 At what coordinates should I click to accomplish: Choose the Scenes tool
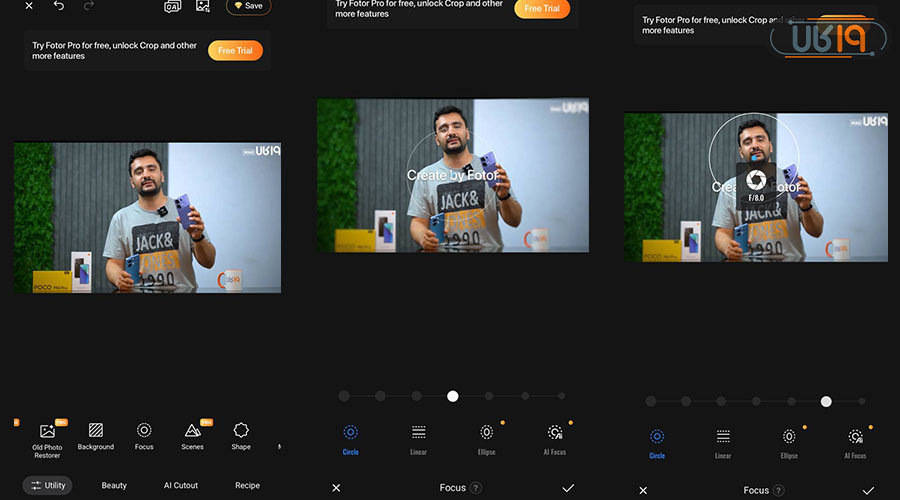click(x=193, y=436)
